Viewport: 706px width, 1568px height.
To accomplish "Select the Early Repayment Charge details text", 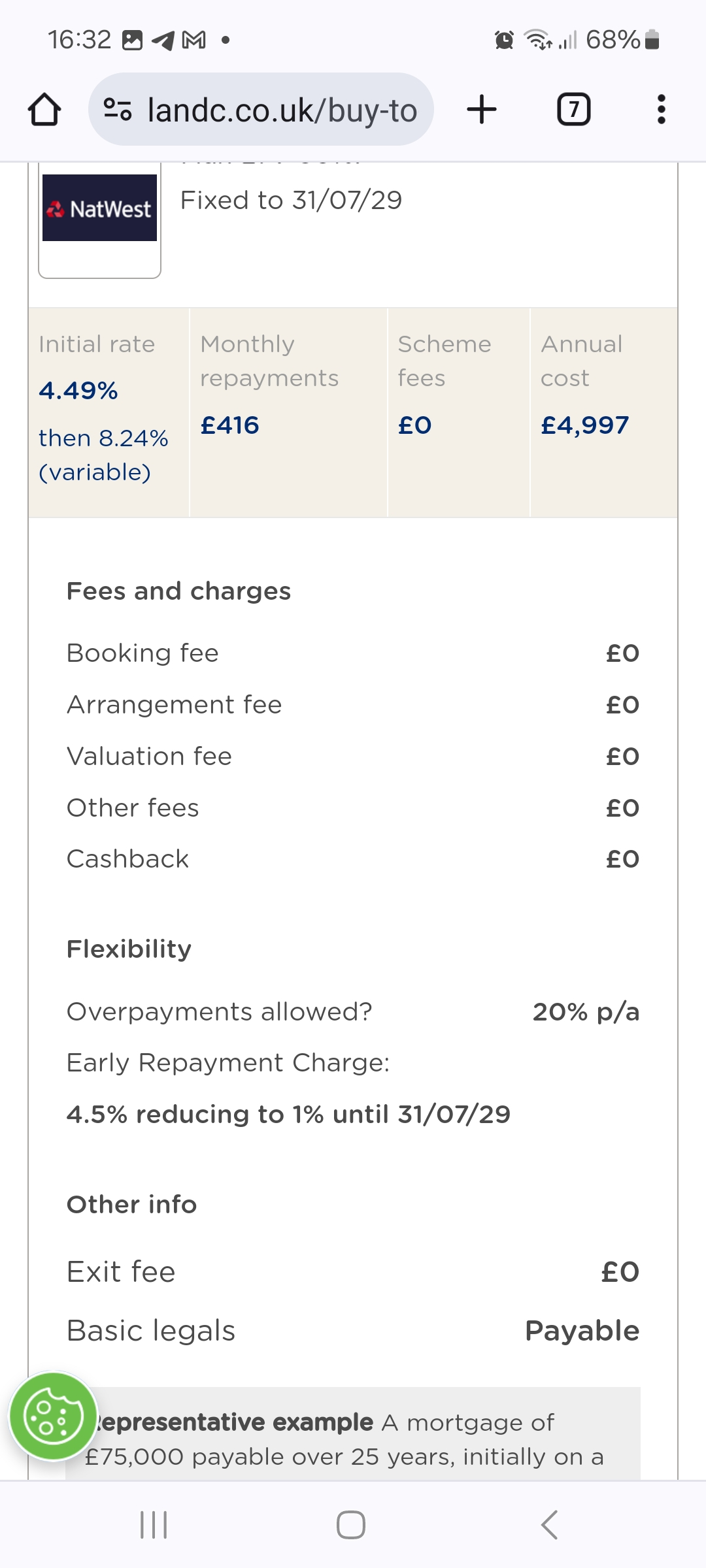I will coord(288,1114).
